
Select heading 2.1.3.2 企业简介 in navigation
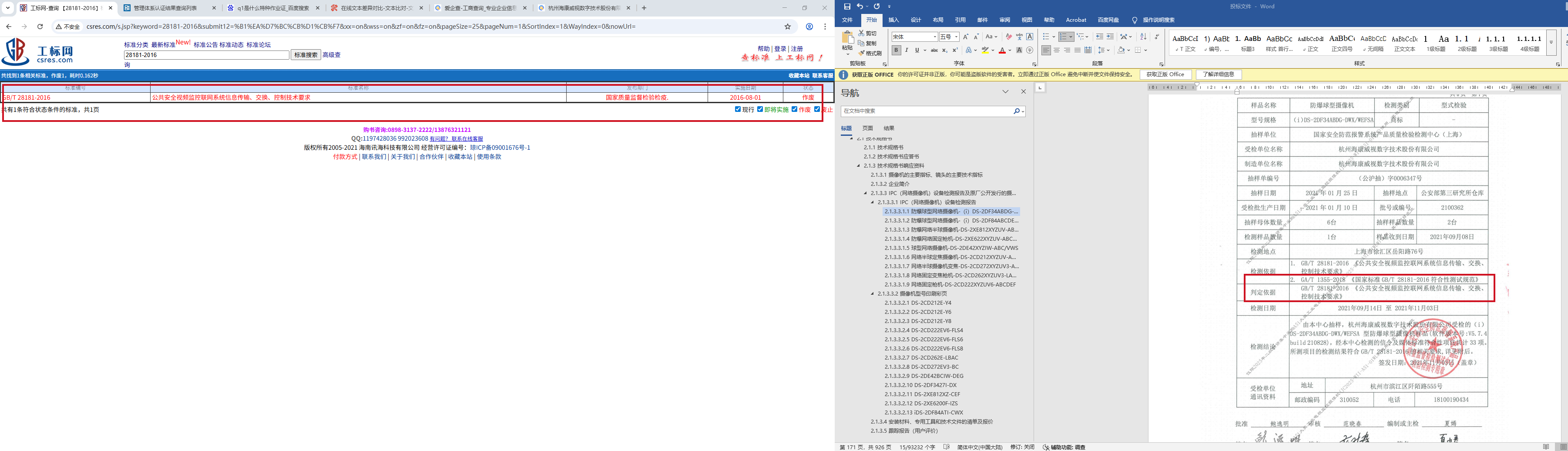890,184
